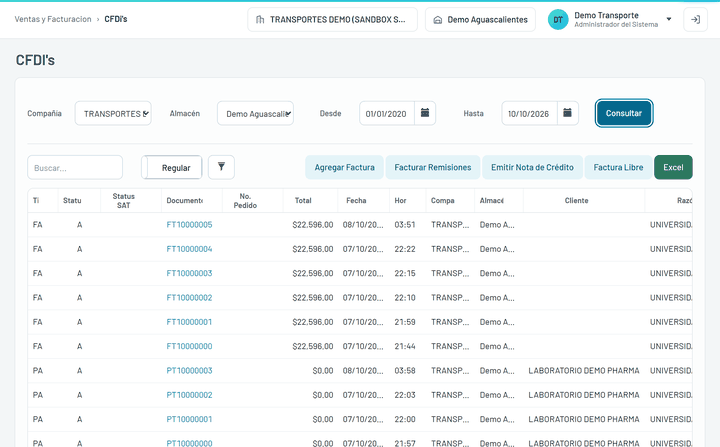
Task: Click the Agregar Factura button
Action: pos(344,167)
